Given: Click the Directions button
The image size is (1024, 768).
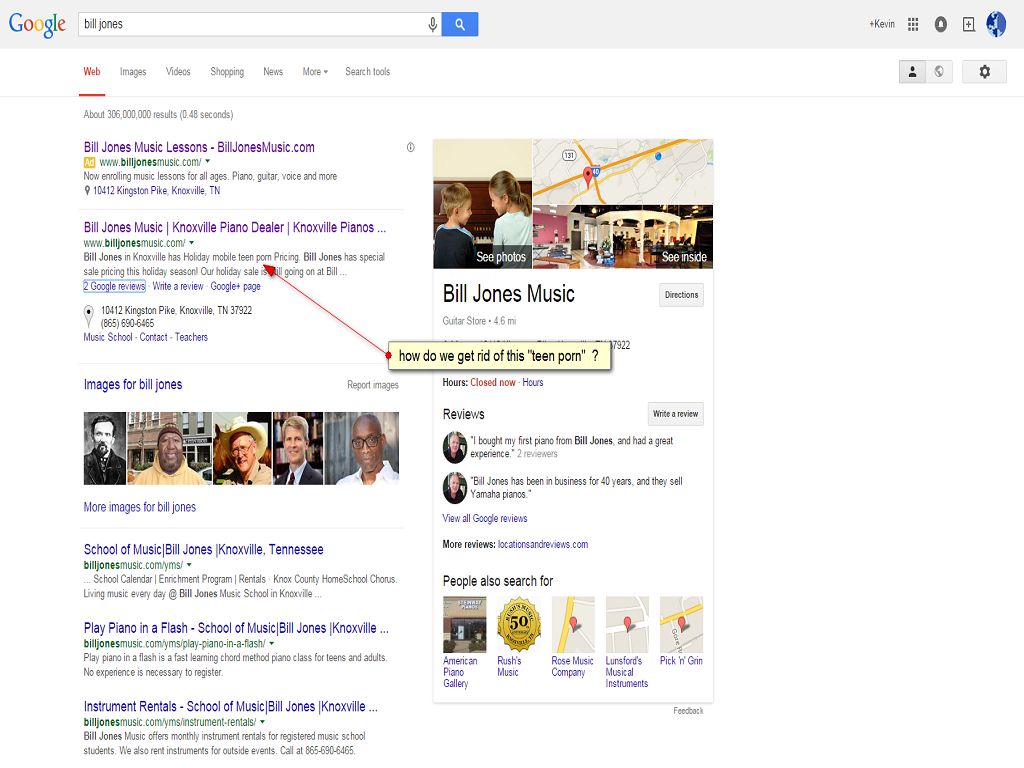Looking at the screenshot, I should 681,295.
